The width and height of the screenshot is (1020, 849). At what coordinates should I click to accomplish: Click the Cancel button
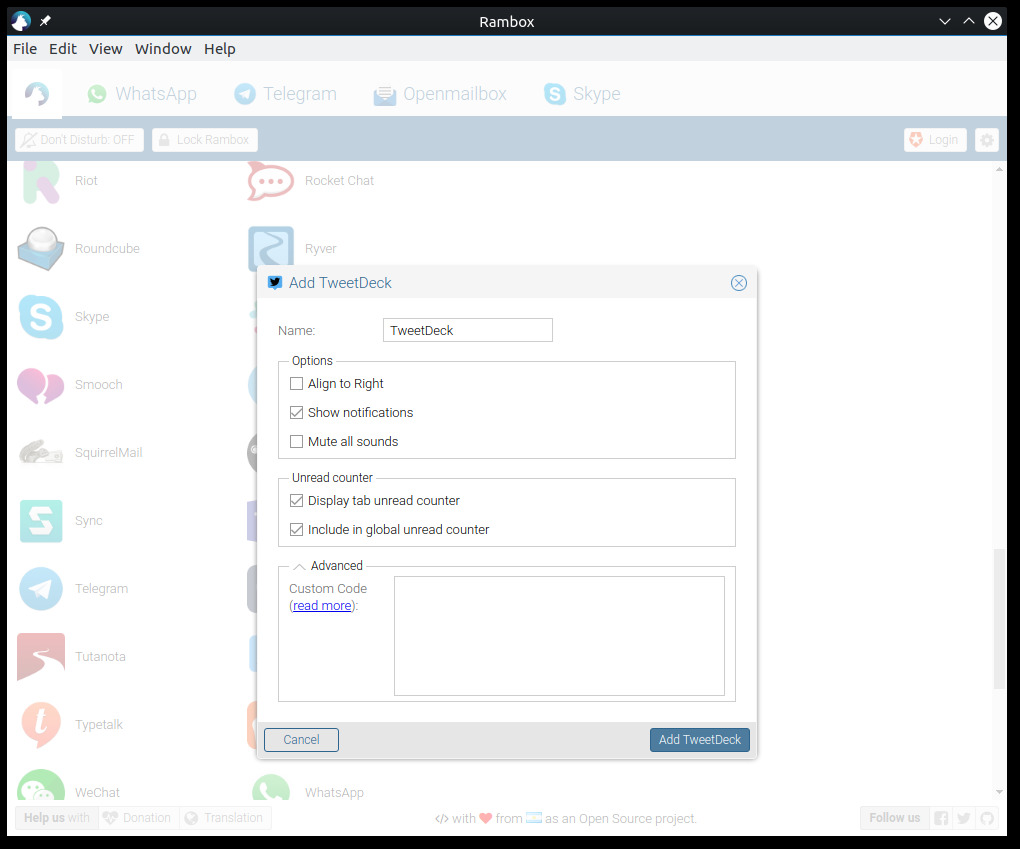point(301,740)
